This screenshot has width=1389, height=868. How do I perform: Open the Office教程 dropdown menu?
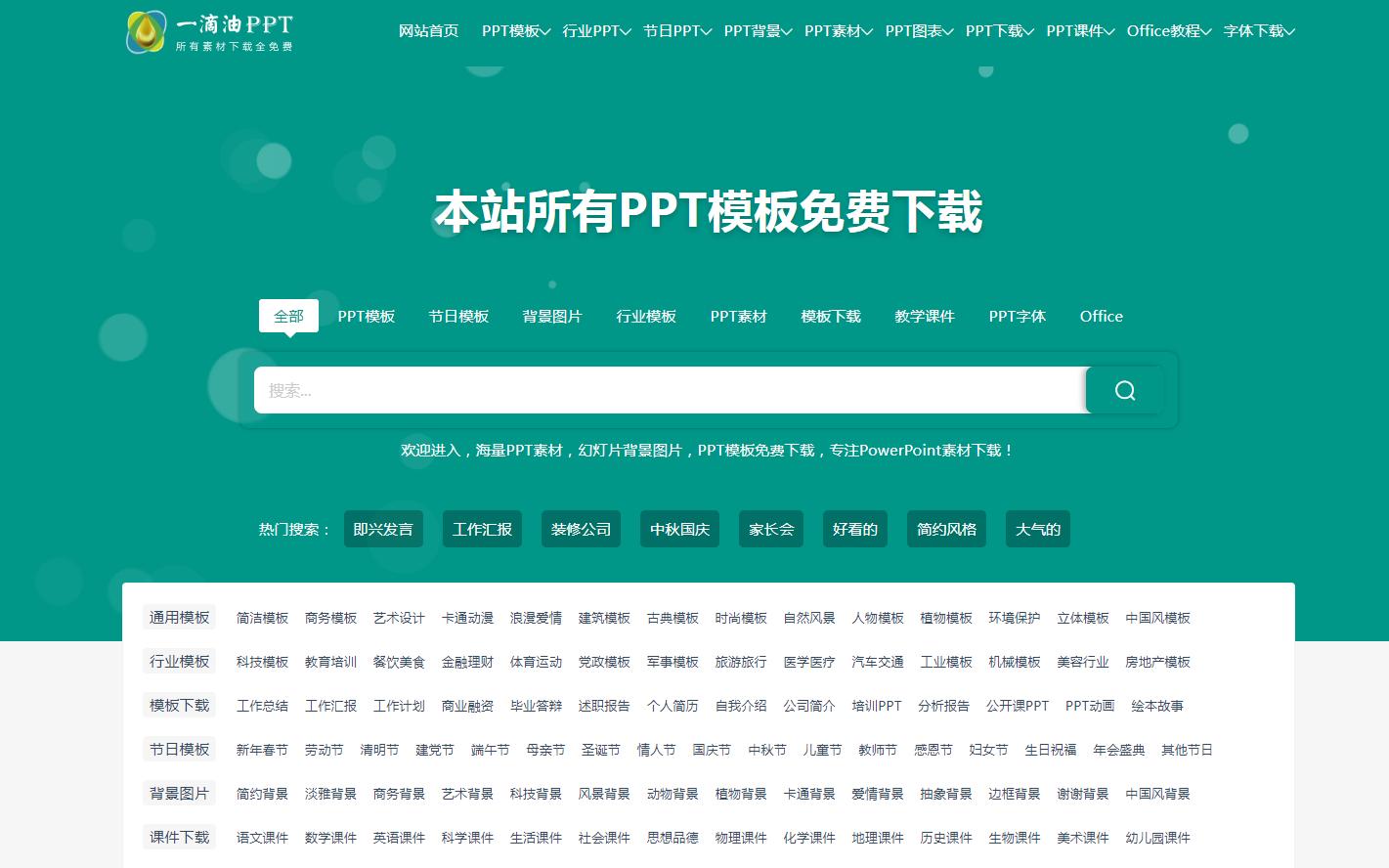point(1163,30)
